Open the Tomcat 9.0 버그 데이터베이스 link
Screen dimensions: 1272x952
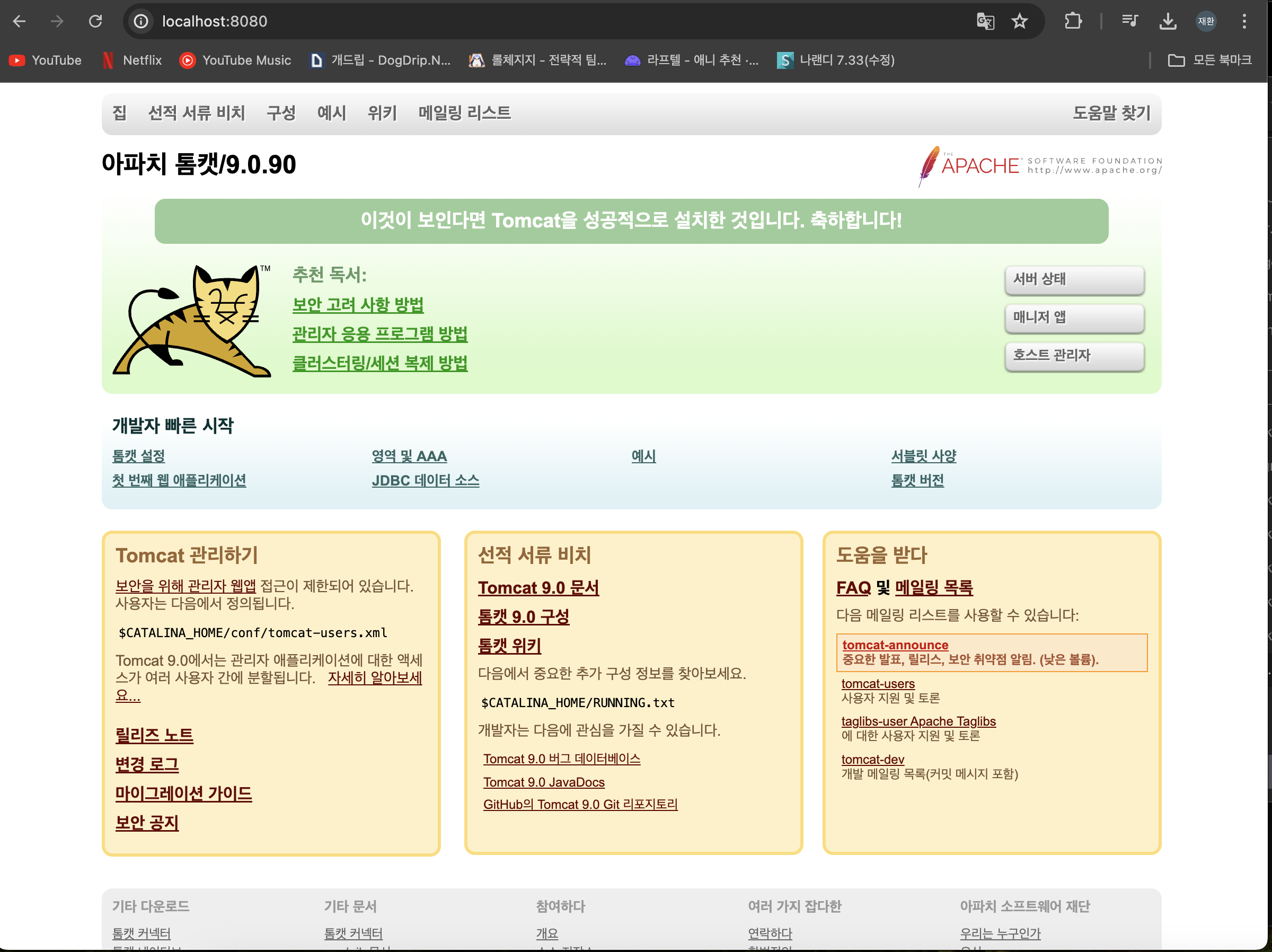tap(561, 759)
